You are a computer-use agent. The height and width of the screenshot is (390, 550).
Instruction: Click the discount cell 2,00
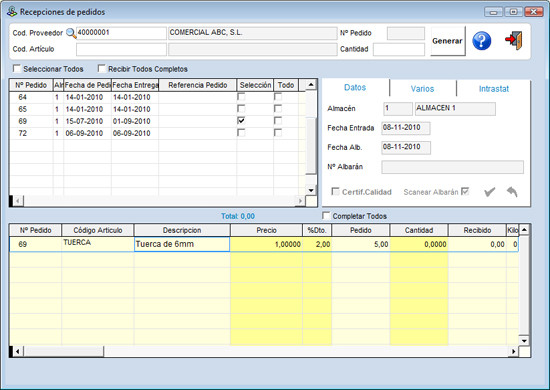pos(317,244)
